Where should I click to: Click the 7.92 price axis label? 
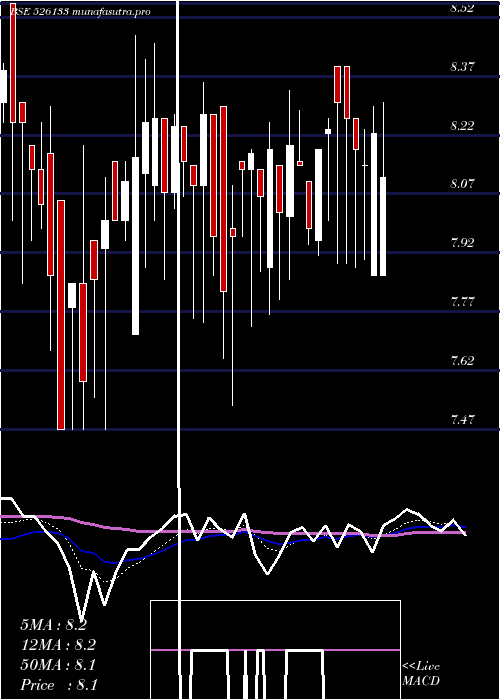(x=462, y=243)
